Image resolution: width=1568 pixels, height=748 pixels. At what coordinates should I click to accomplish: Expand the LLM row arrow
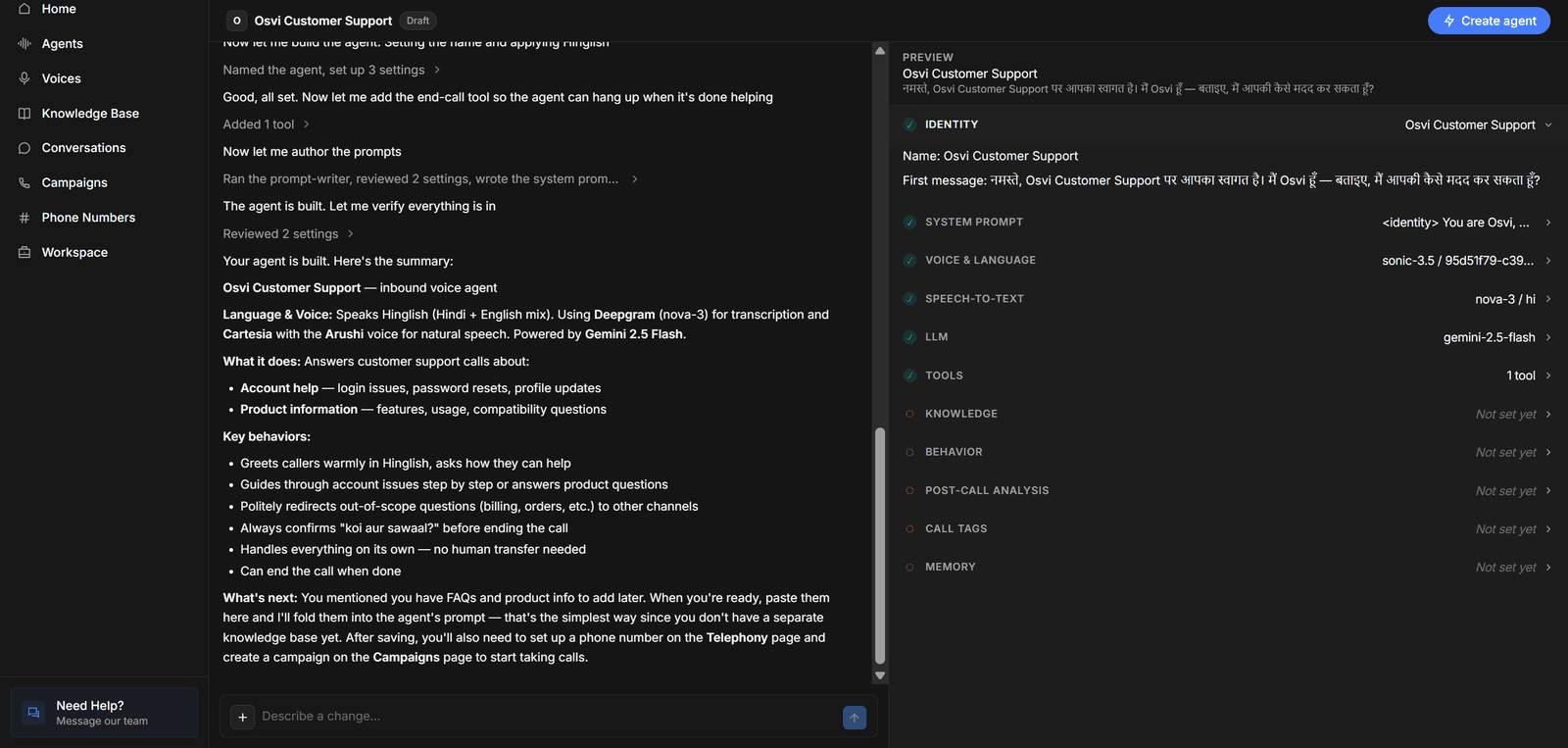[1548, 337]
